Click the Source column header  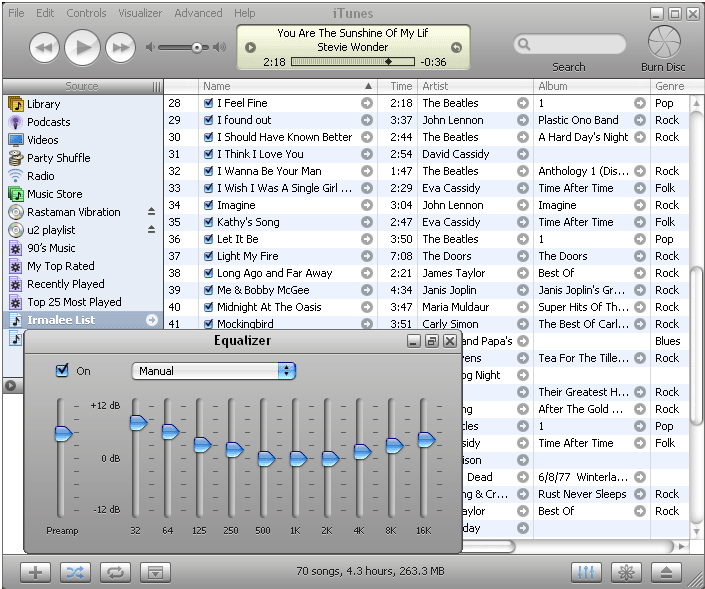83,86
